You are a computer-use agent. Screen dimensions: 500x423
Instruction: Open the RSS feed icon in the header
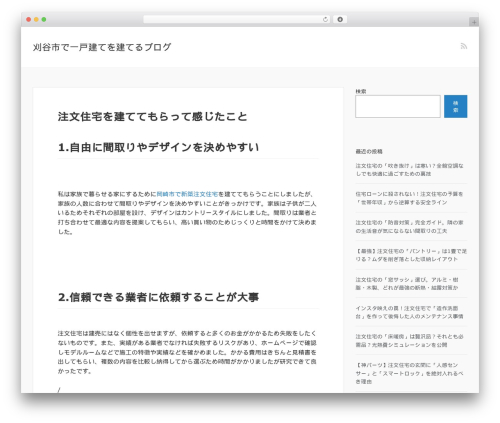(464, 46)
